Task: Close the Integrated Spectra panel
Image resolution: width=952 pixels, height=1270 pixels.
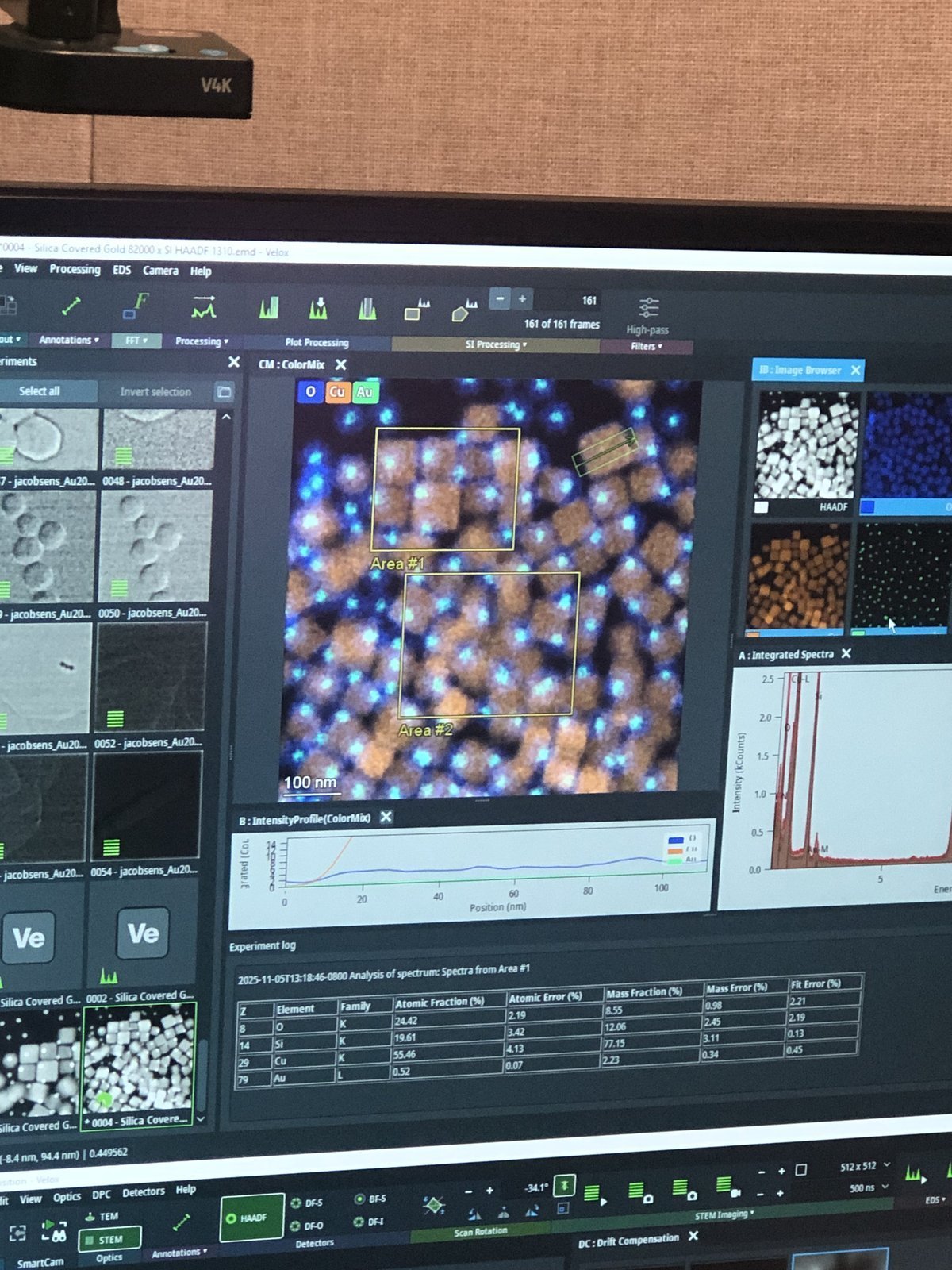Action: [x=846, y=653]
